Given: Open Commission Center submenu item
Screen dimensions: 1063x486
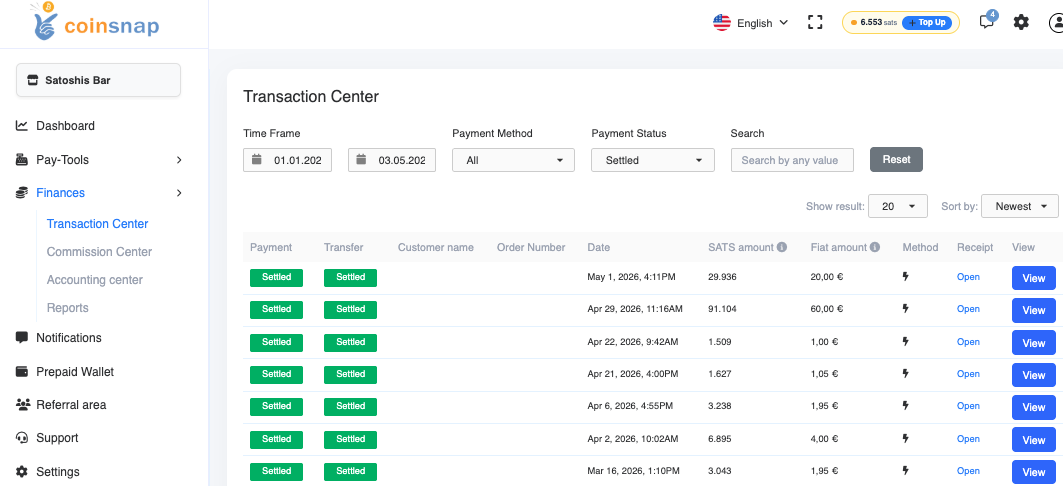Looking at the screenshot, I should pos(100,251).
